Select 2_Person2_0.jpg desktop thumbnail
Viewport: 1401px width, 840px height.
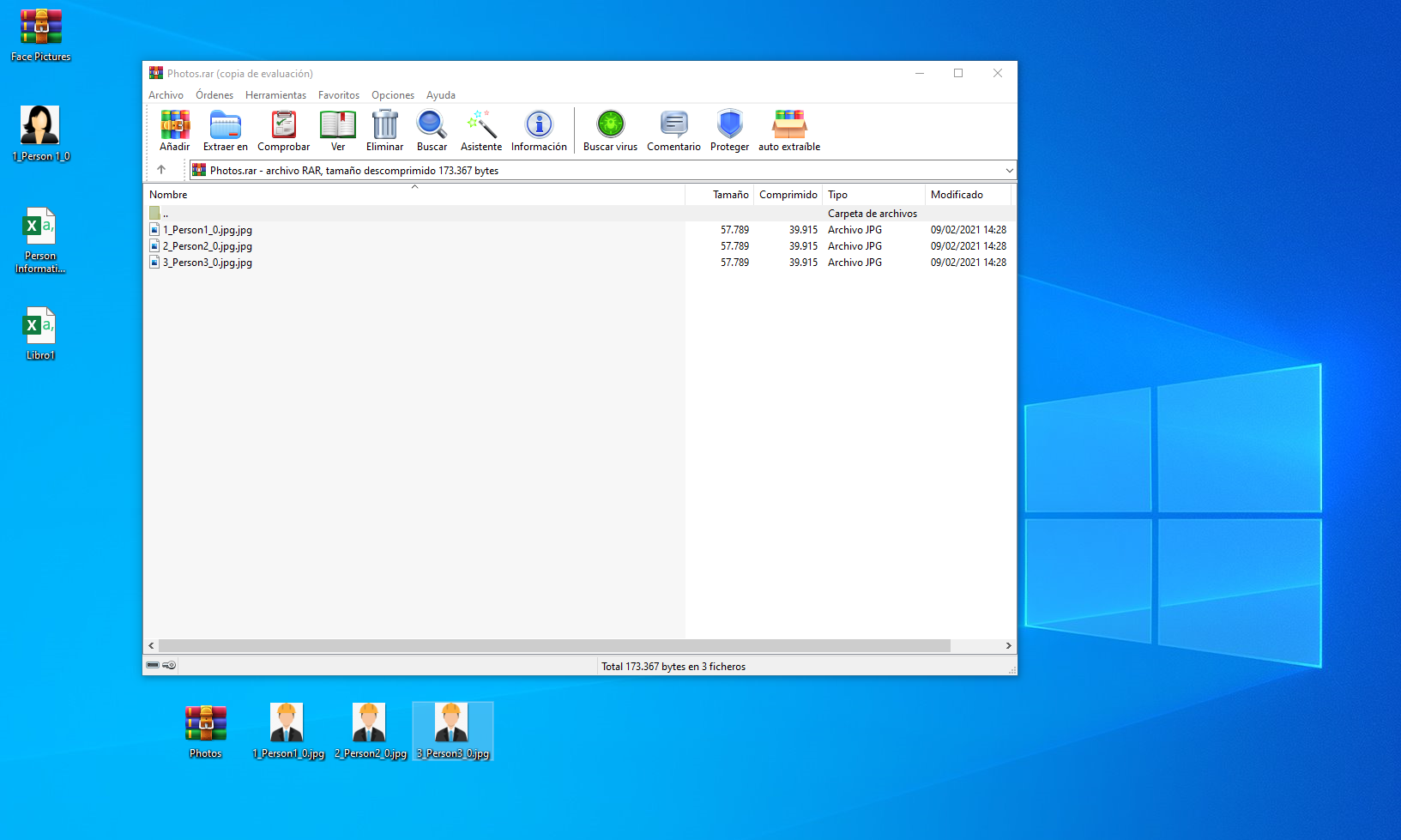370,731
